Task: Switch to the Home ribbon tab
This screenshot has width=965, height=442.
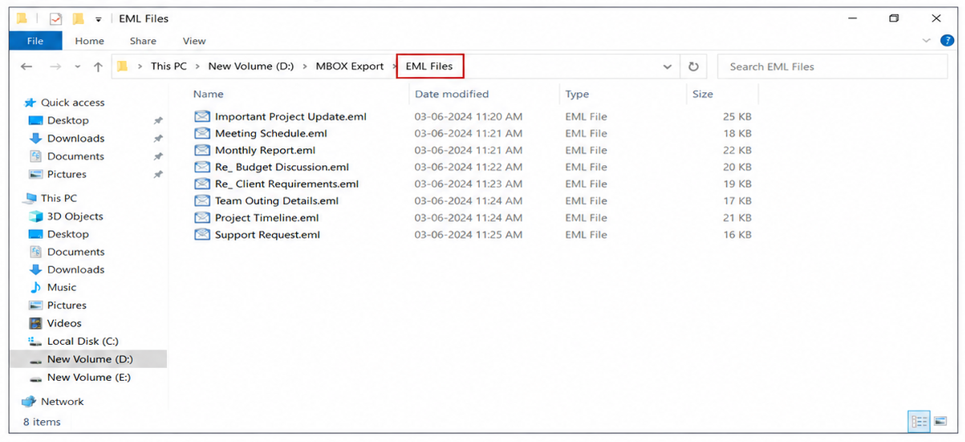Action: pyautogui.click(x=89, y=41)
